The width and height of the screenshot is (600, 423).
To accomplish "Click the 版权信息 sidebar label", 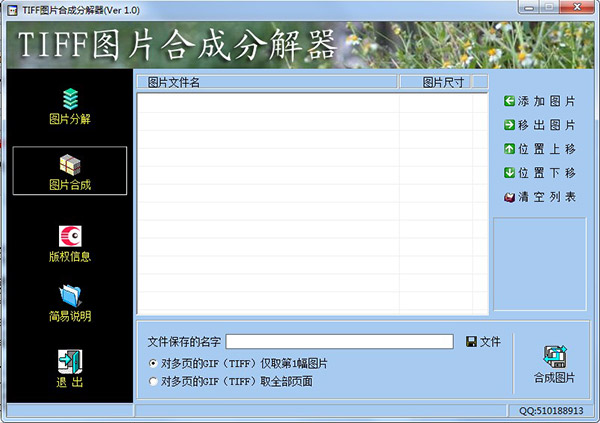I will pos(70,256).
